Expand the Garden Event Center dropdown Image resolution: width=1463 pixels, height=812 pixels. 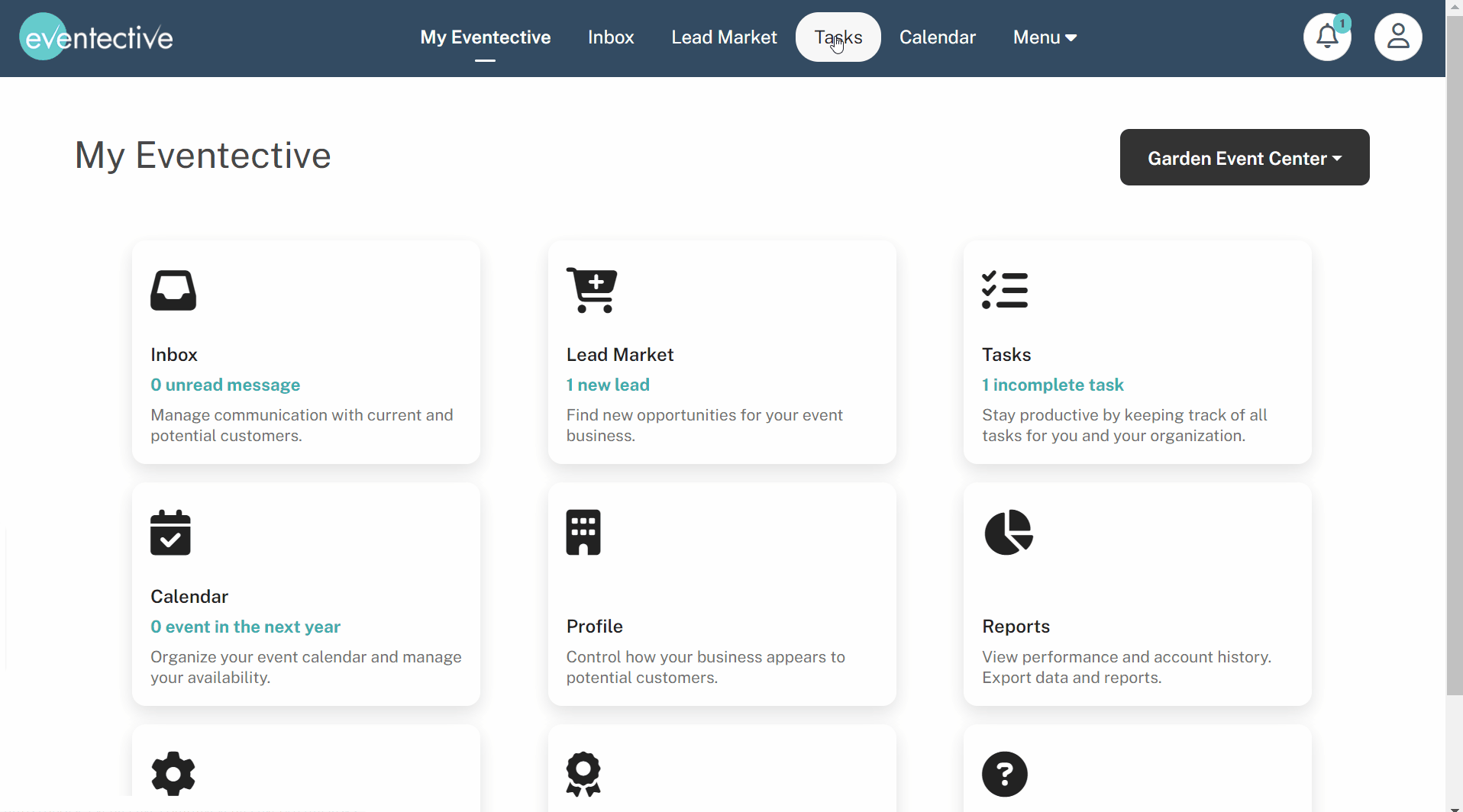[x=1245, y=157]
